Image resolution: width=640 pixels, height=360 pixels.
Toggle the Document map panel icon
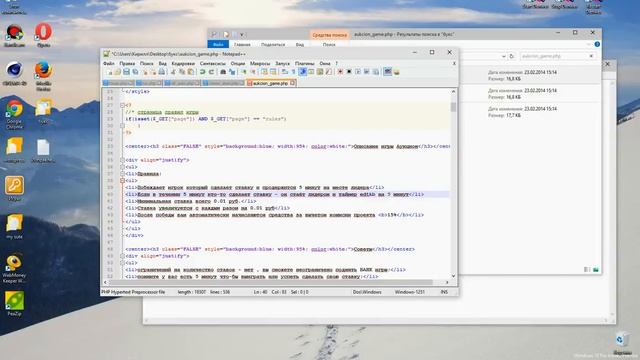click(x=320, y=72)
